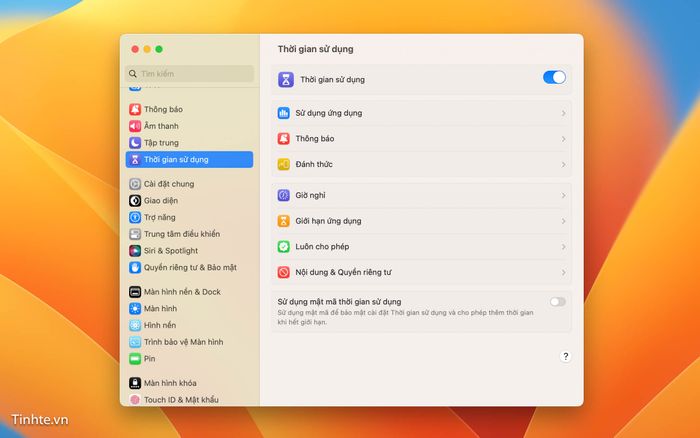
Task: Click the green Luôn cho phép checkmark icon
Action: tap(283, 246)
